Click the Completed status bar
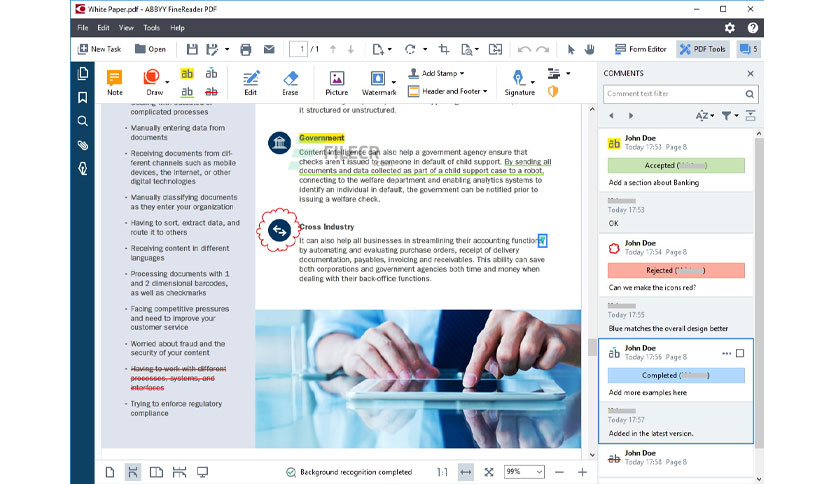836x484 pixels. pos(676,375)
